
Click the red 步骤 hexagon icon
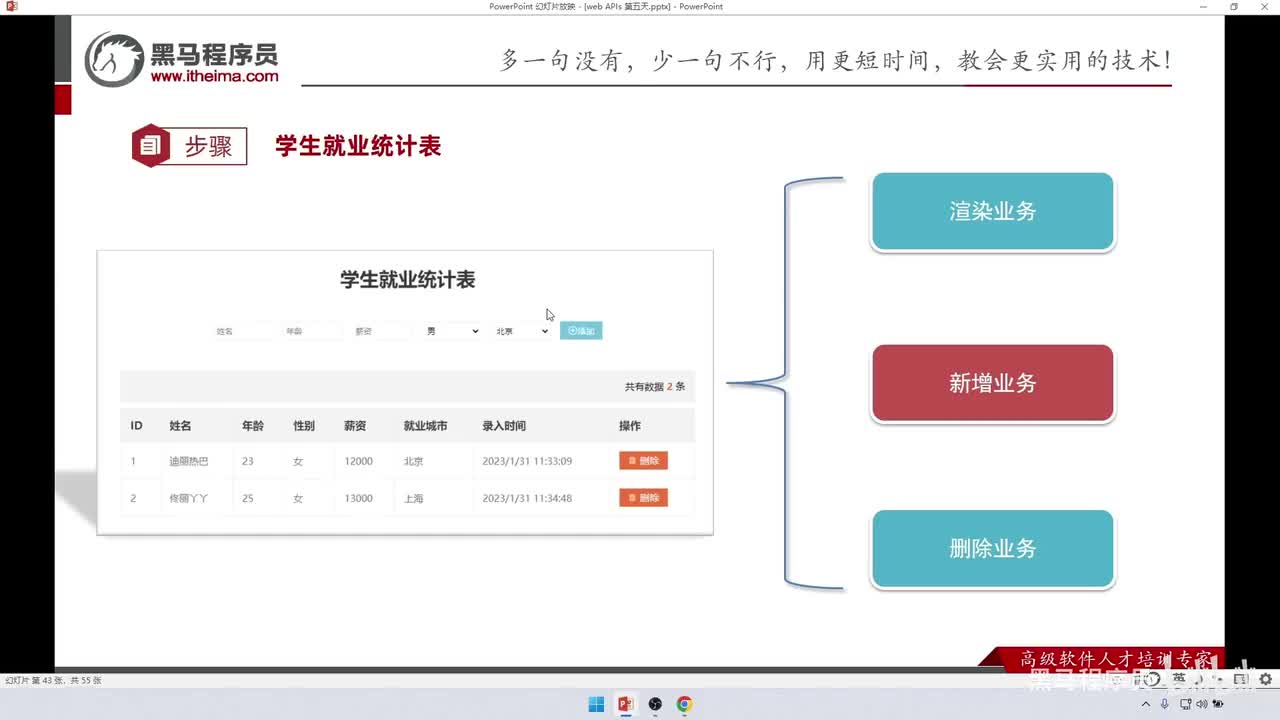(x=150, y=146)
